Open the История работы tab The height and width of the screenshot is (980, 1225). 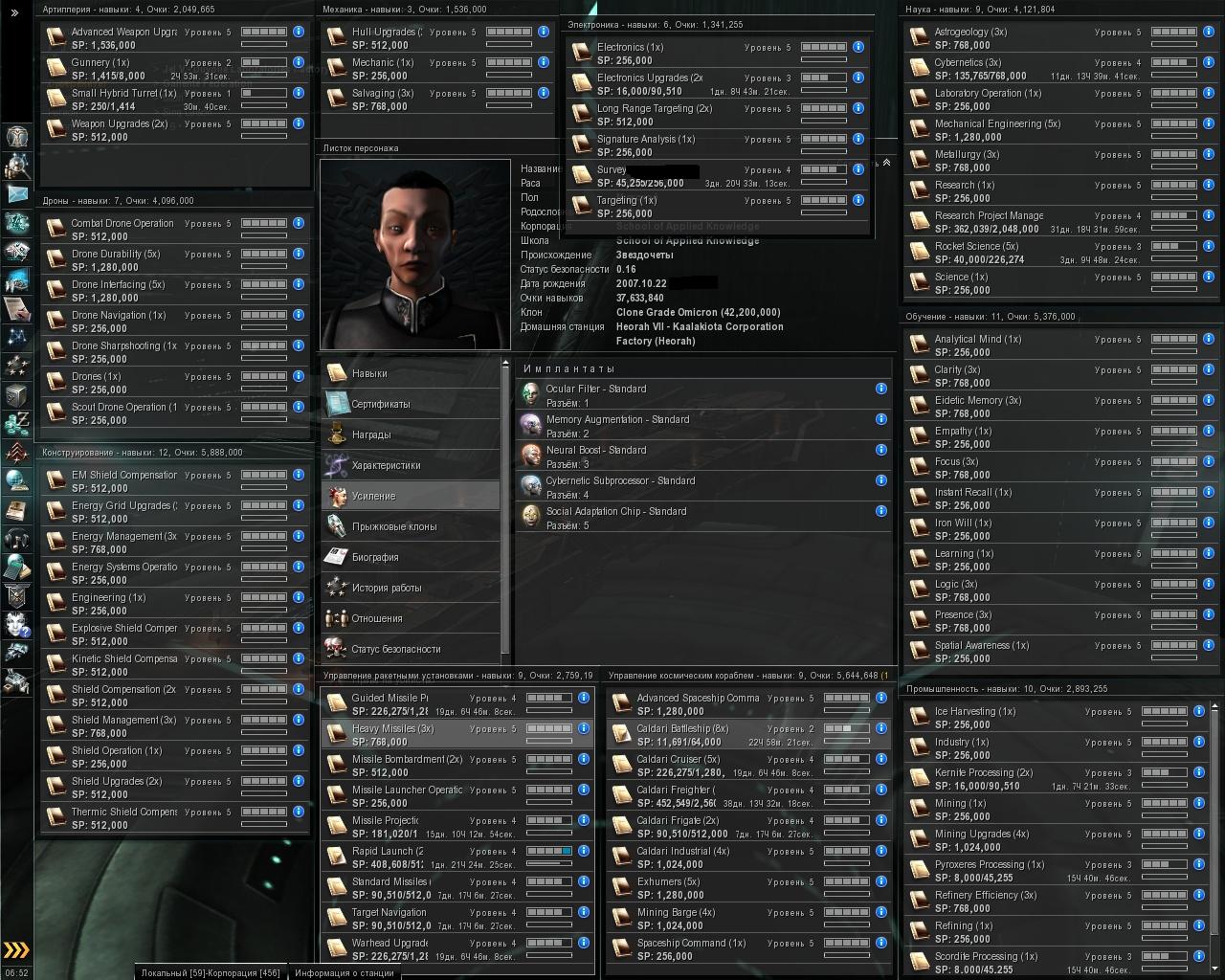[x=411, y=588]
